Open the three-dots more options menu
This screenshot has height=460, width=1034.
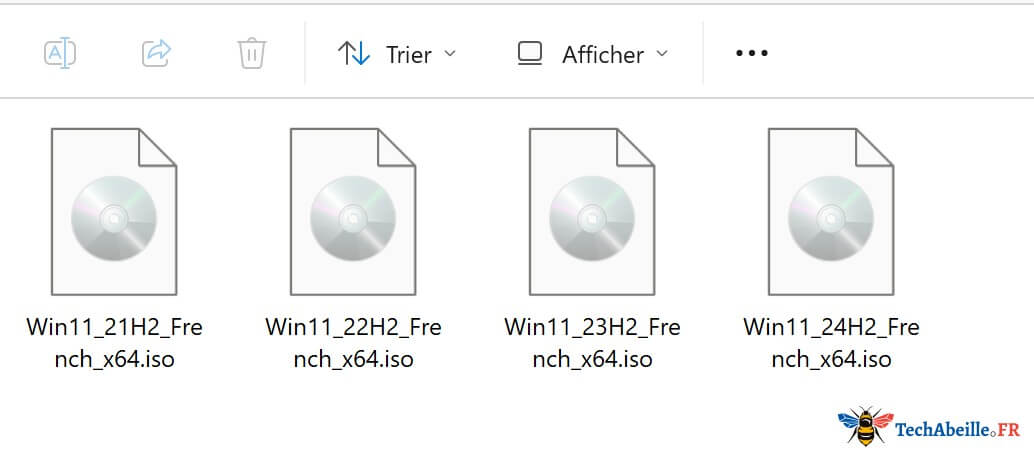[x=752, y=53]
